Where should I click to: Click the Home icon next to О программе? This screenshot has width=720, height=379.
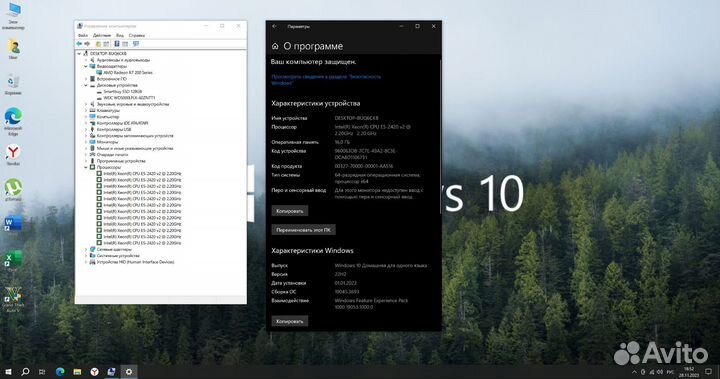coord(275,46)
